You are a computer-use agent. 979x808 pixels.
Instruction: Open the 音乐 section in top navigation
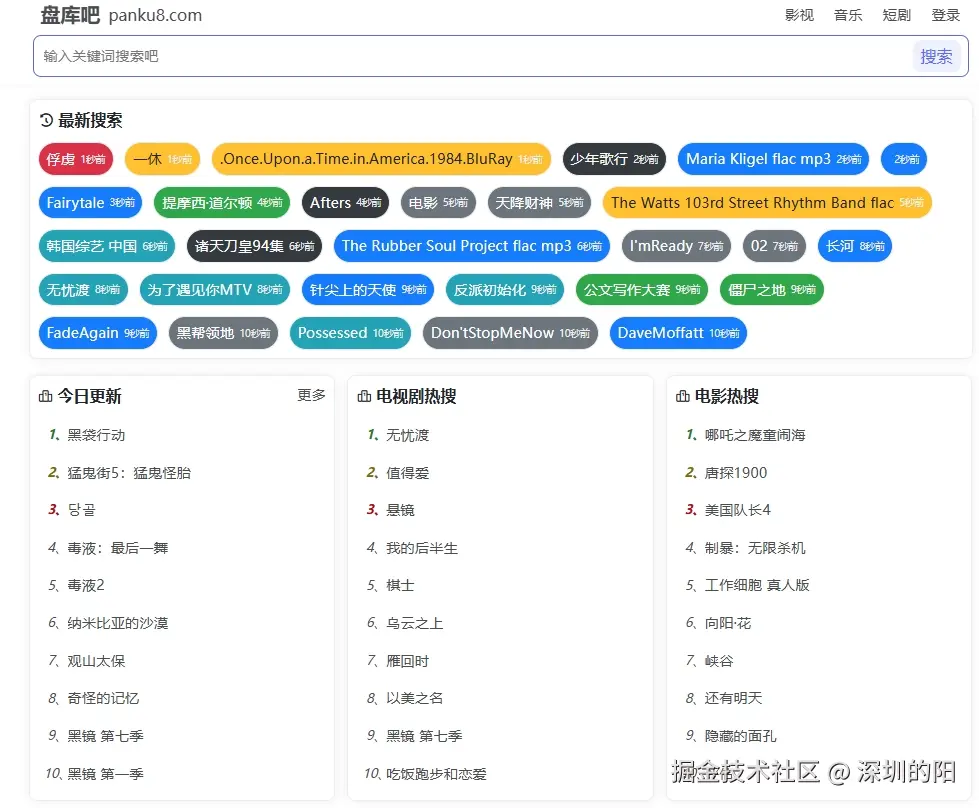coord(847,15)
